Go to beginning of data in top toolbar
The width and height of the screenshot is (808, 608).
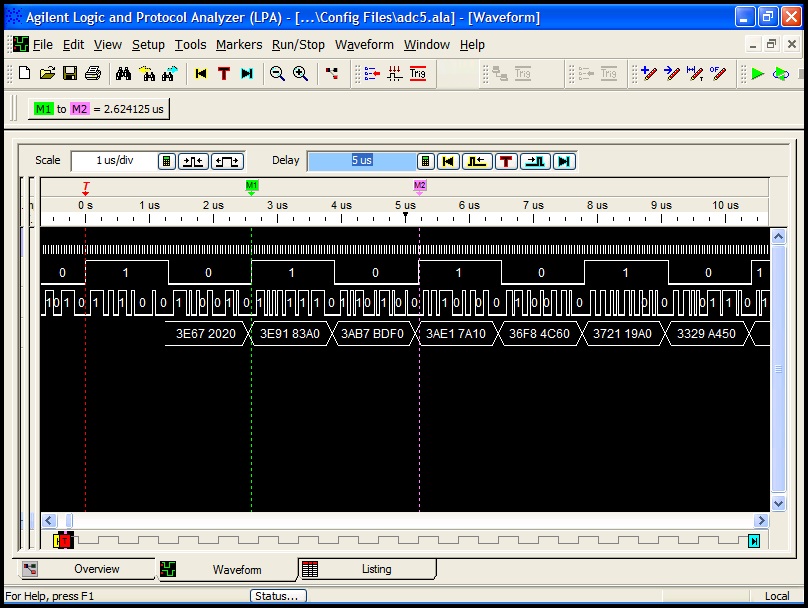point(201,73)
